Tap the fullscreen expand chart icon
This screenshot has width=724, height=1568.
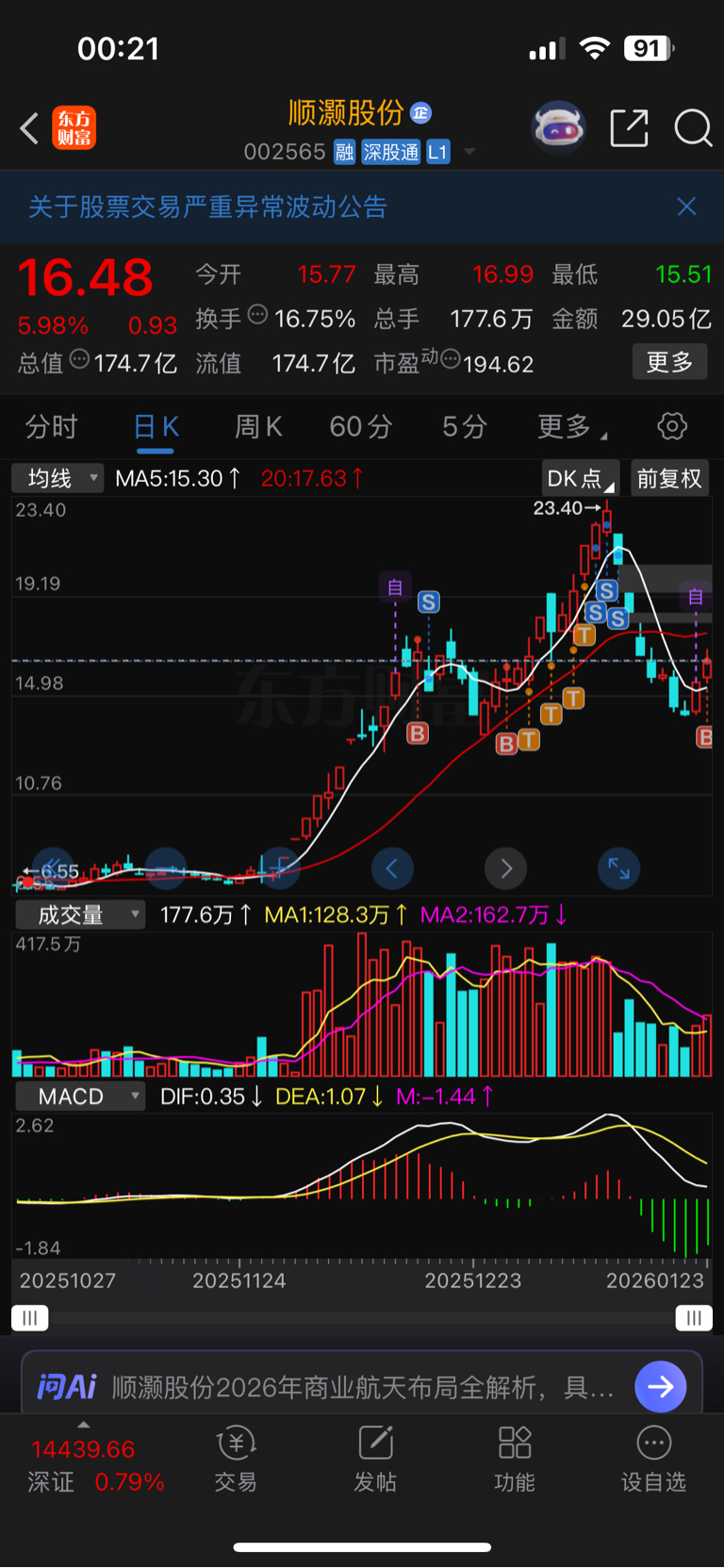(x=618, y=868)
